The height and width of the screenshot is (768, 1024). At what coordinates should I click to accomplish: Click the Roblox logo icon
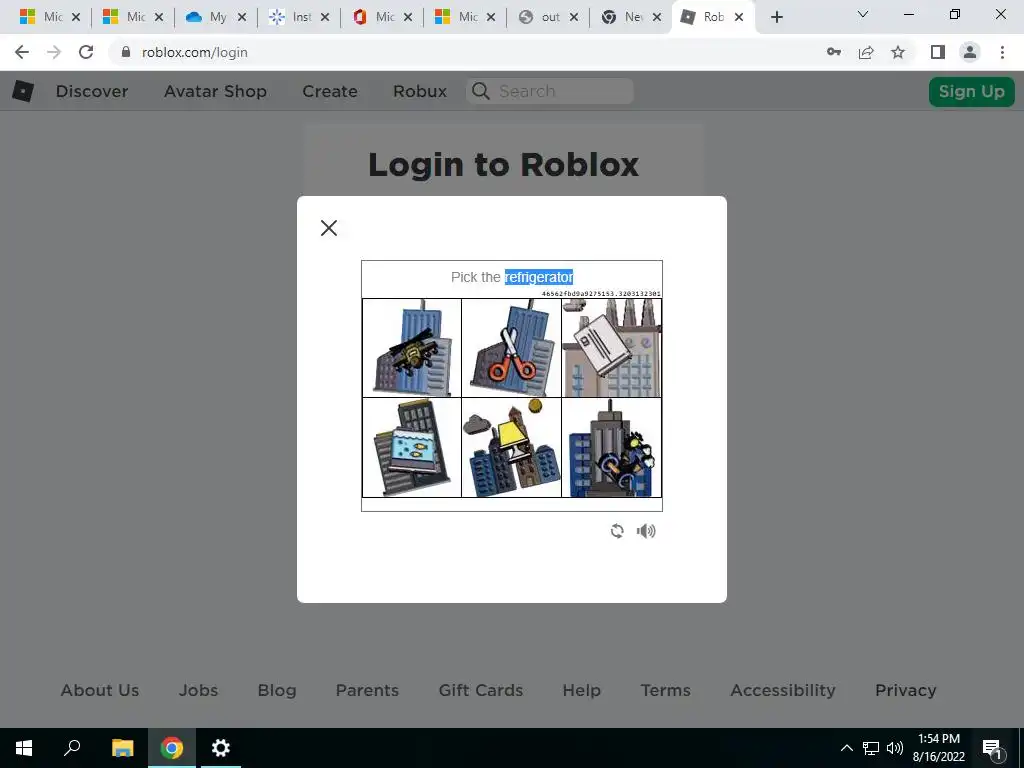23,91
